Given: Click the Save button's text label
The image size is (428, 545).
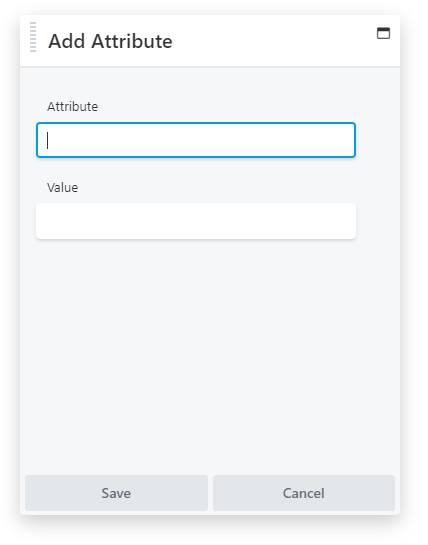Looking at the screenshot, I should [x=116, y=493].
